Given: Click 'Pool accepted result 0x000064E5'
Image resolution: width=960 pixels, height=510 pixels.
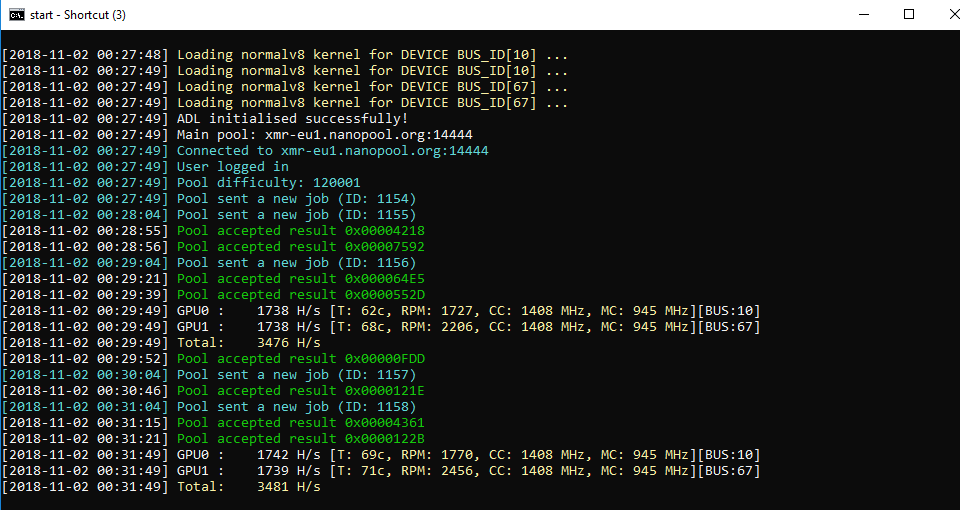Looking at the screenshot, I should pos(301,279).
